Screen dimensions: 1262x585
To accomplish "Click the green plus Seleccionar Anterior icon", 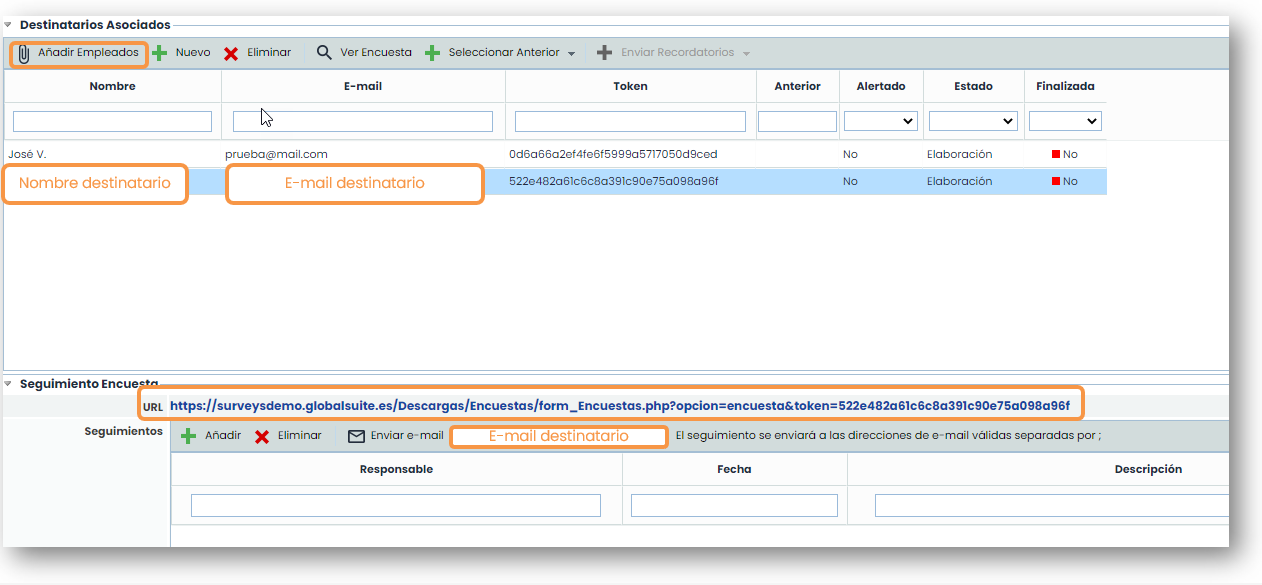I will coord(432,53).
